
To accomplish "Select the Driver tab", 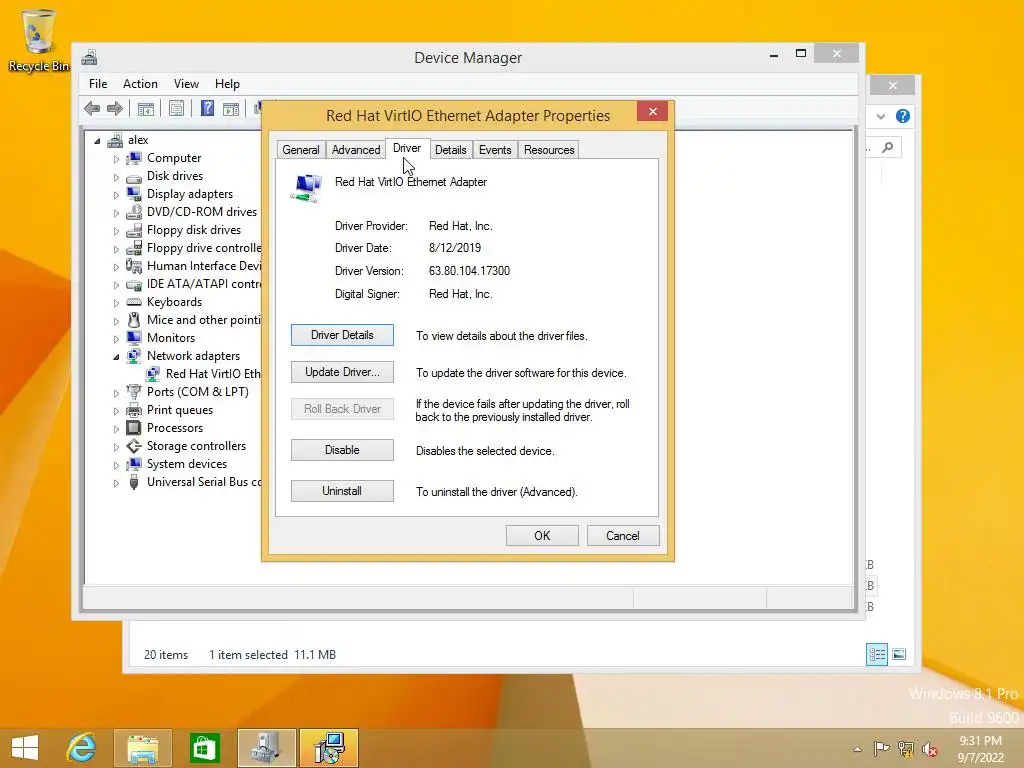I will coord(407,148).
